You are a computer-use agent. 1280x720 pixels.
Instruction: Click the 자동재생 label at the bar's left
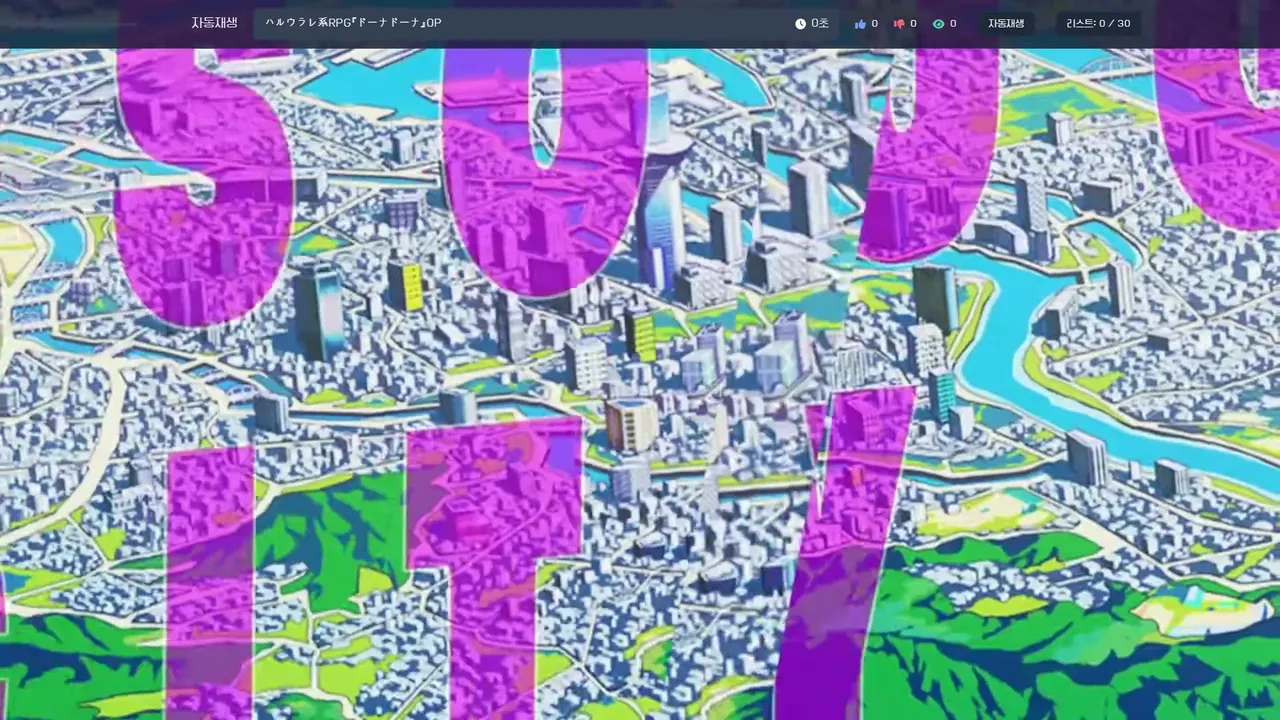click(214, 23)
